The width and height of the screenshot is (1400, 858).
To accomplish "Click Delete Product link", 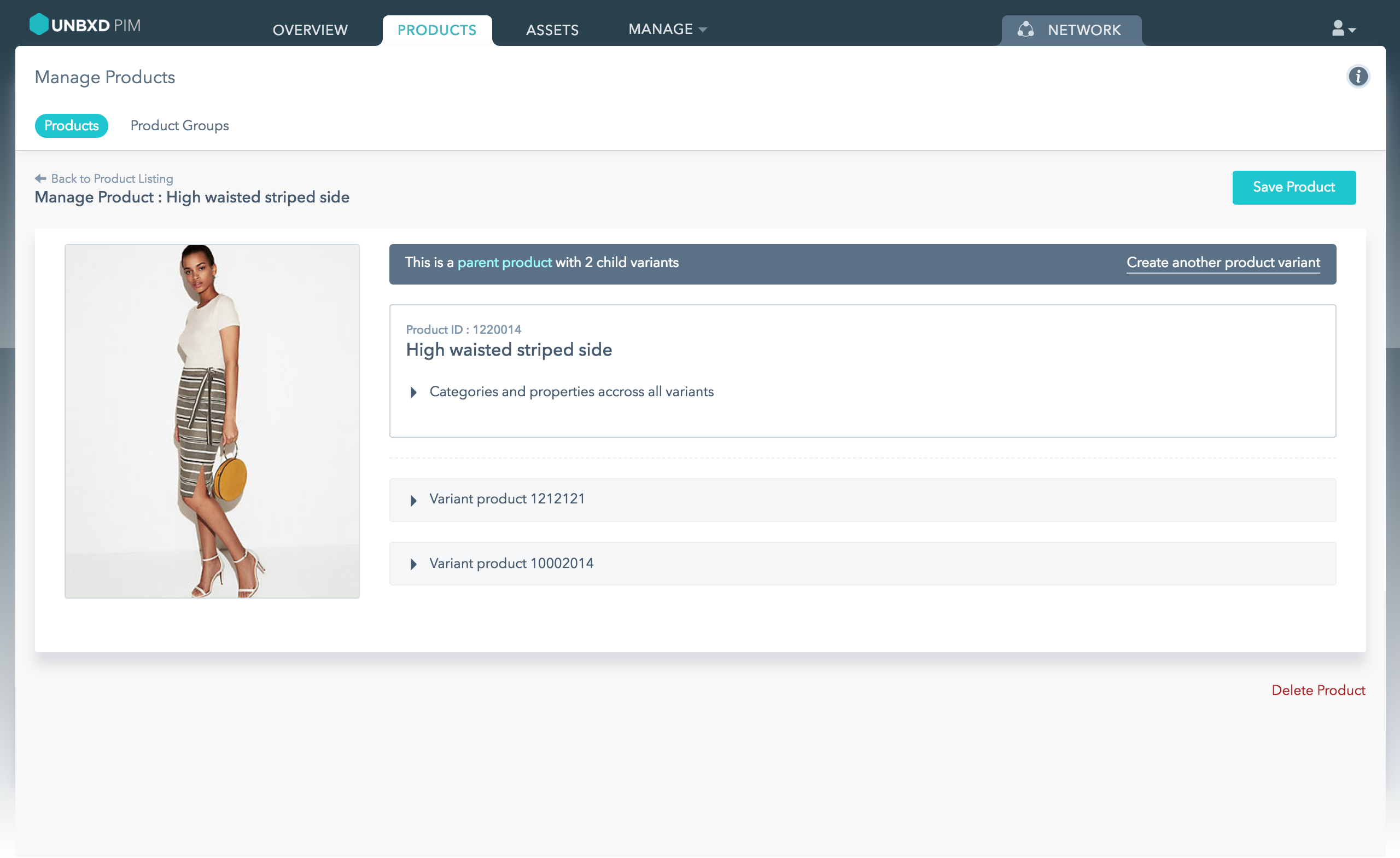I will click(x=1317, y=691).
